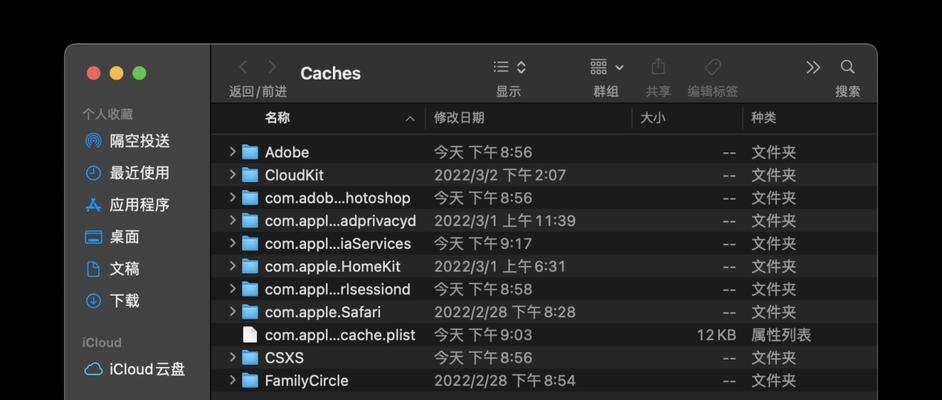This screenshot has width=942, height=400.
Task: Sort by Date Modified (修改日期) column header
Action: click(x=459, y=118)
